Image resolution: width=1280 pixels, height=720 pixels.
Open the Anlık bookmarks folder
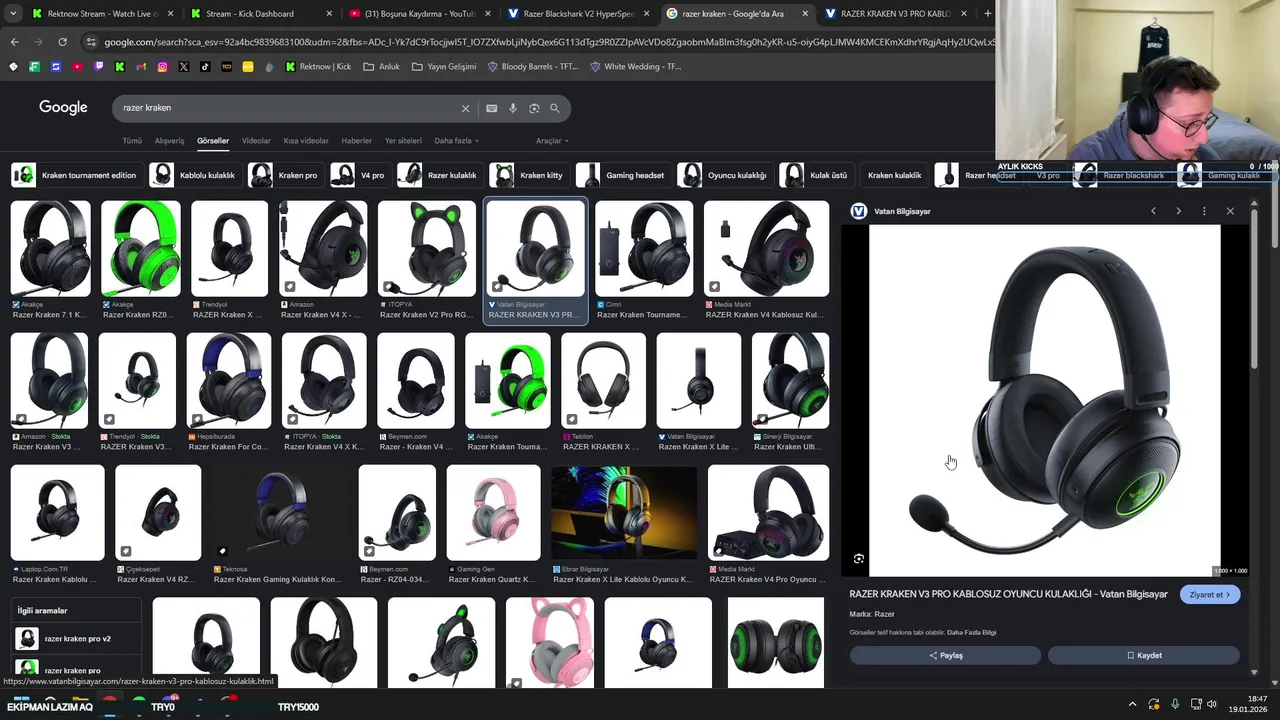(382, 67)
